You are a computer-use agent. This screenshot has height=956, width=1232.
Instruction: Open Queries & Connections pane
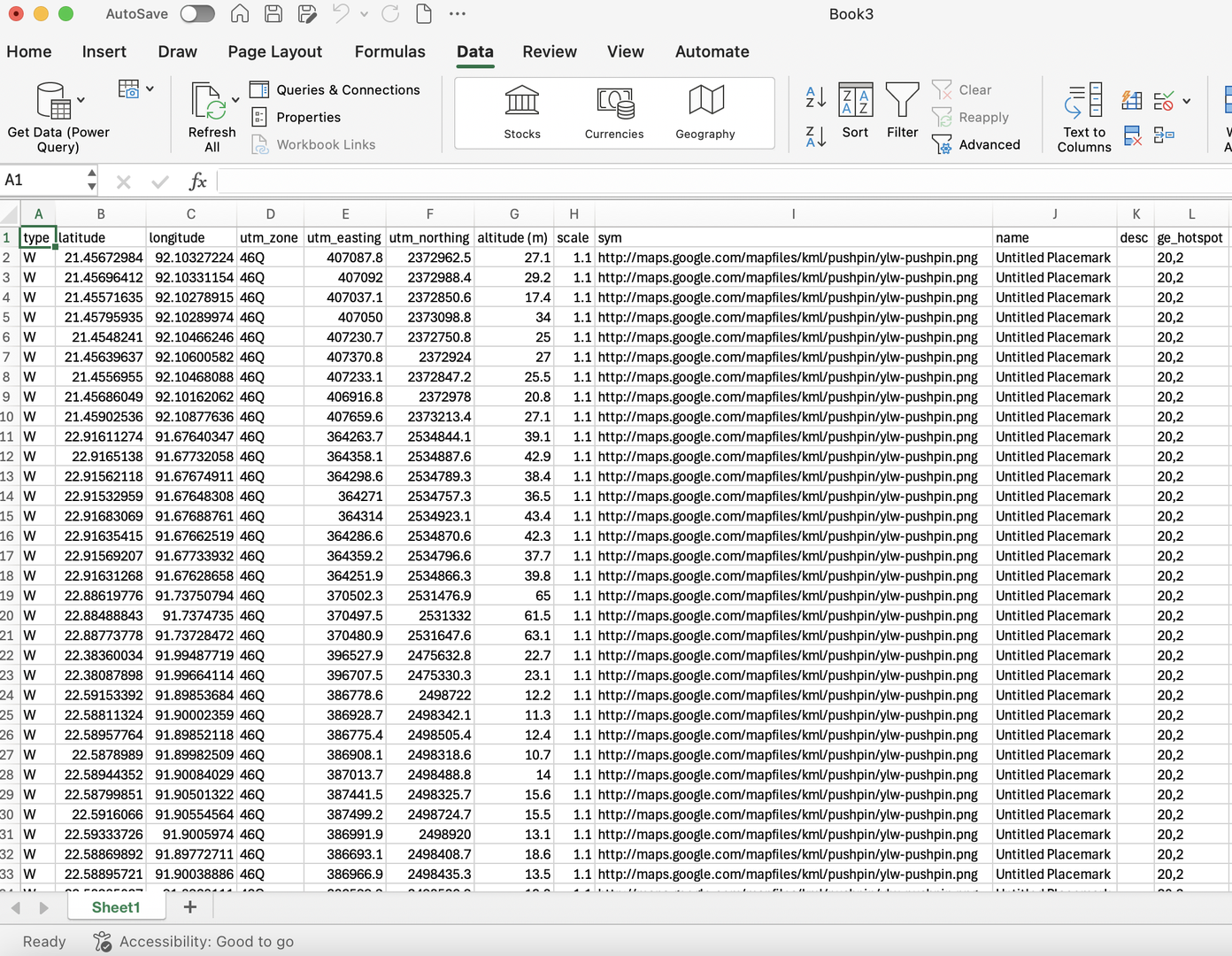[x=335, y=89]
